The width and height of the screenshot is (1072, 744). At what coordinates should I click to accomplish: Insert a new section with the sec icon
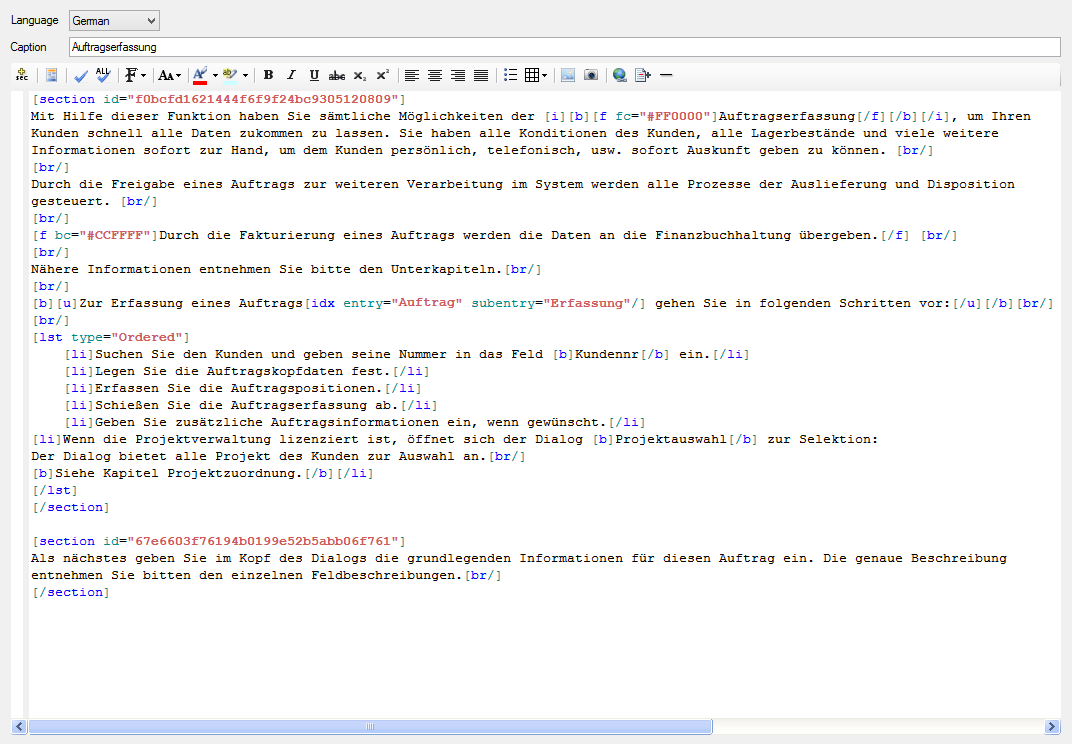22,75
